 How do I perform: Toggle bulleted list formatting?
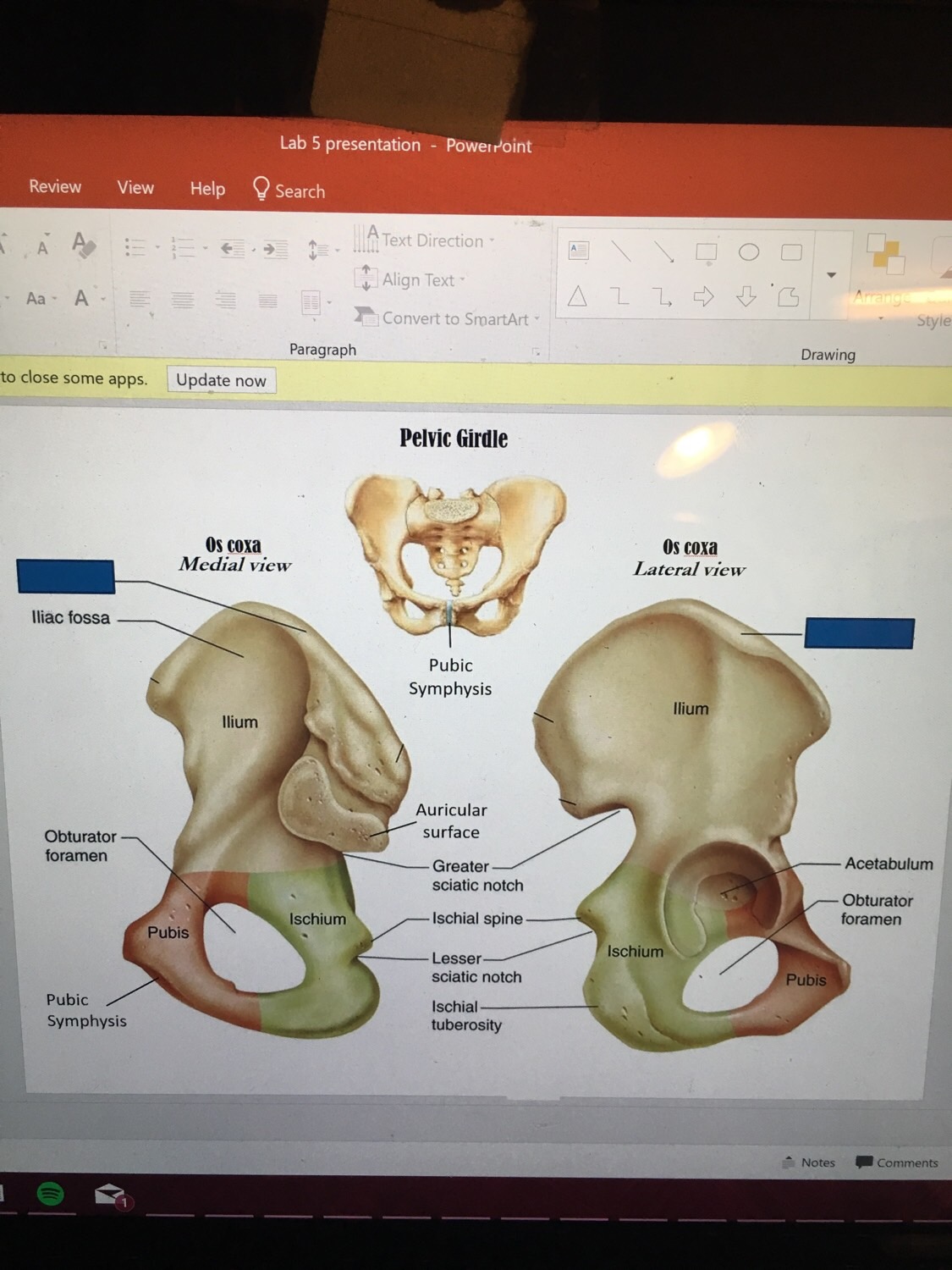tap(135, 247)
